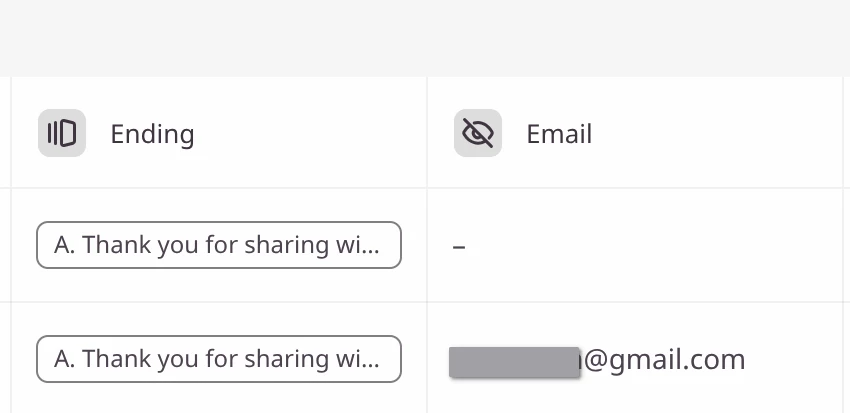Image resolution: width=850 pixels, height=413 pixels.
Task: Select the Ending column header text
Action: coord(152,134)
